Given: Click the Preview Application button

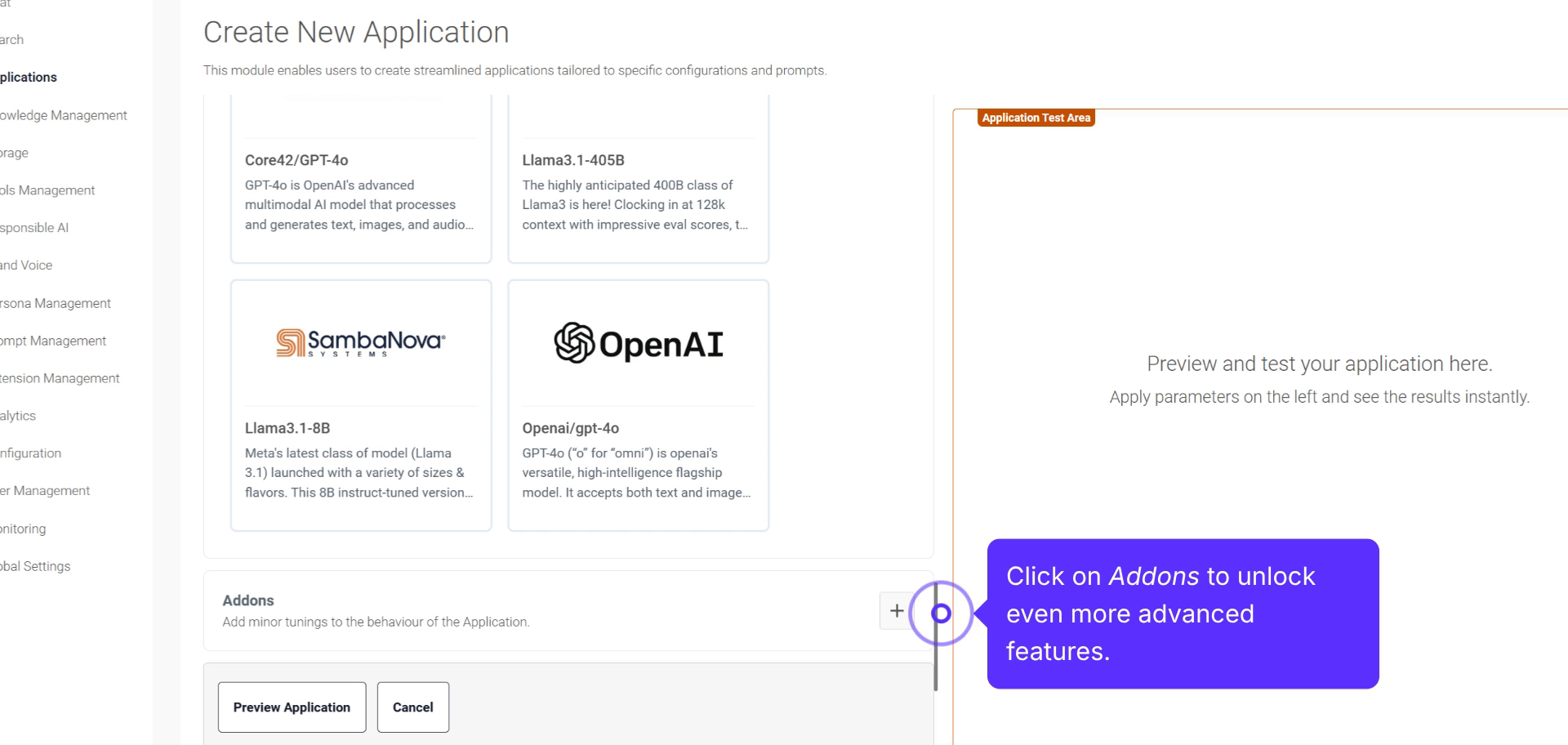Looking at the screenshot, I should [292, 707].
